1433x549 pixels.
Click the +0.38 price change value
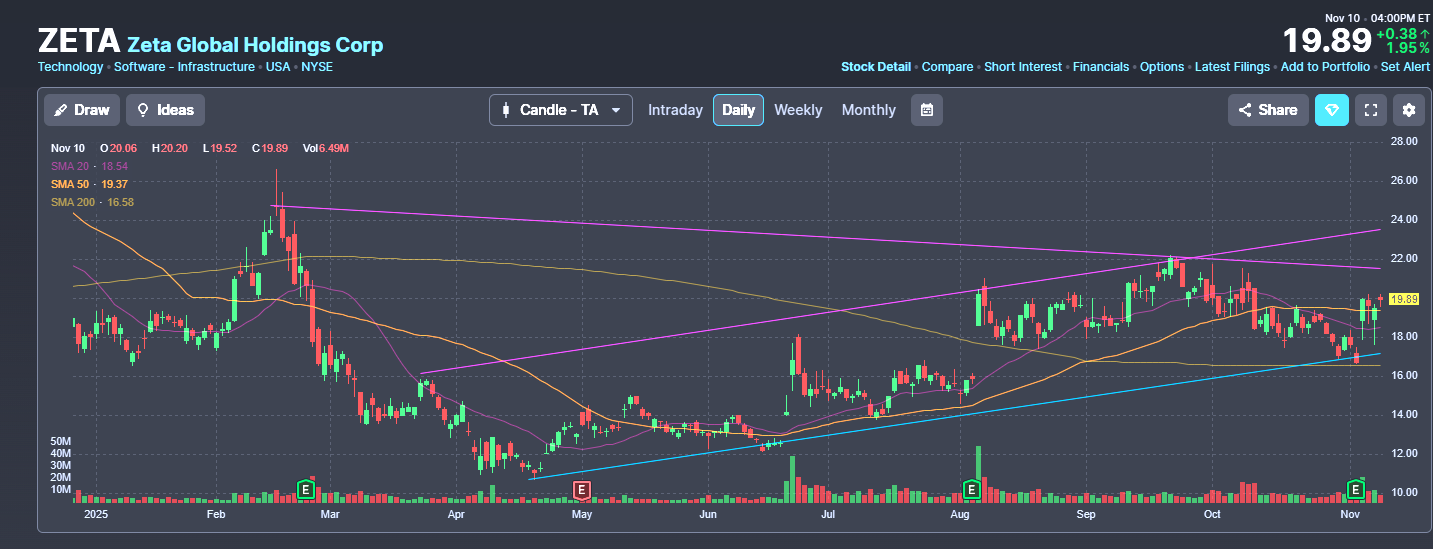tap(1396, 33)
